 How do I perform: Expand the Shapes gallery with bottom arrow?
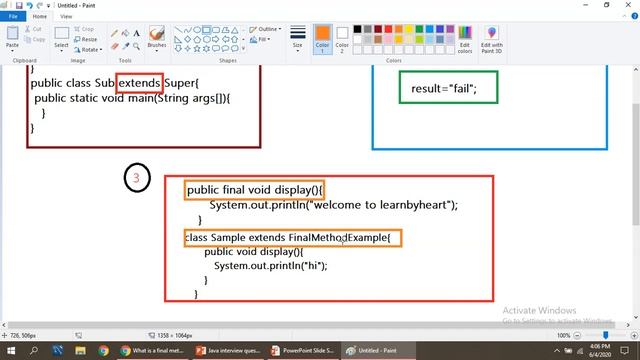(x=243, y=49)
